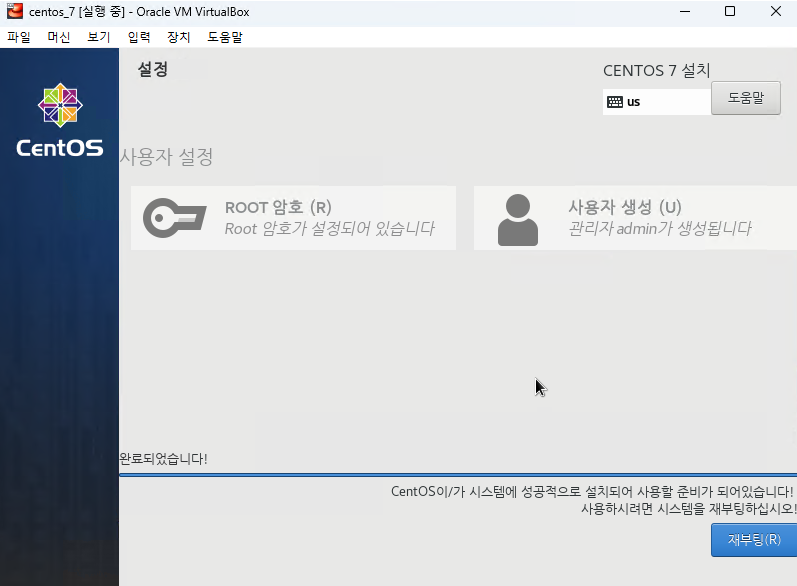The height and width of the screenshot is (586, 797).
Task: Click the 사용자 생성 person icon
Action: (517, 220)
